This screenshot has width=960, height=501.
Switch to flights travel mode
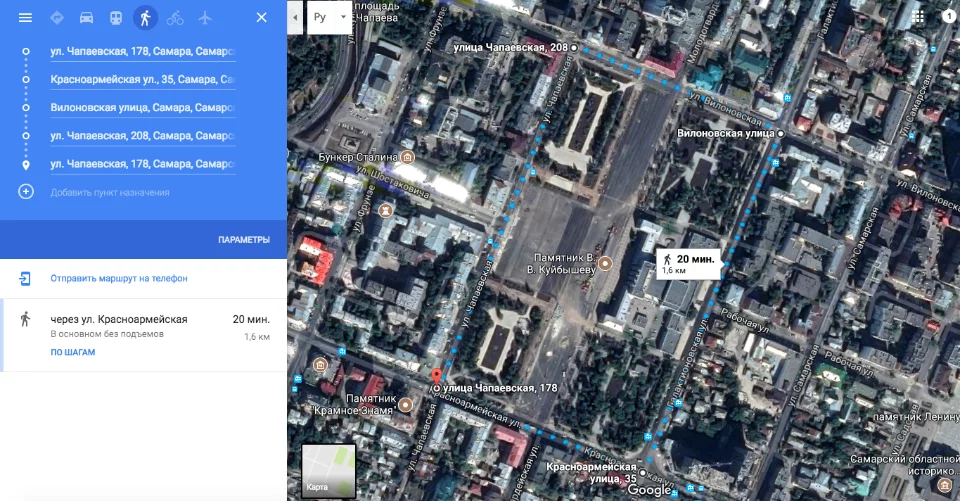coord(204,18)
